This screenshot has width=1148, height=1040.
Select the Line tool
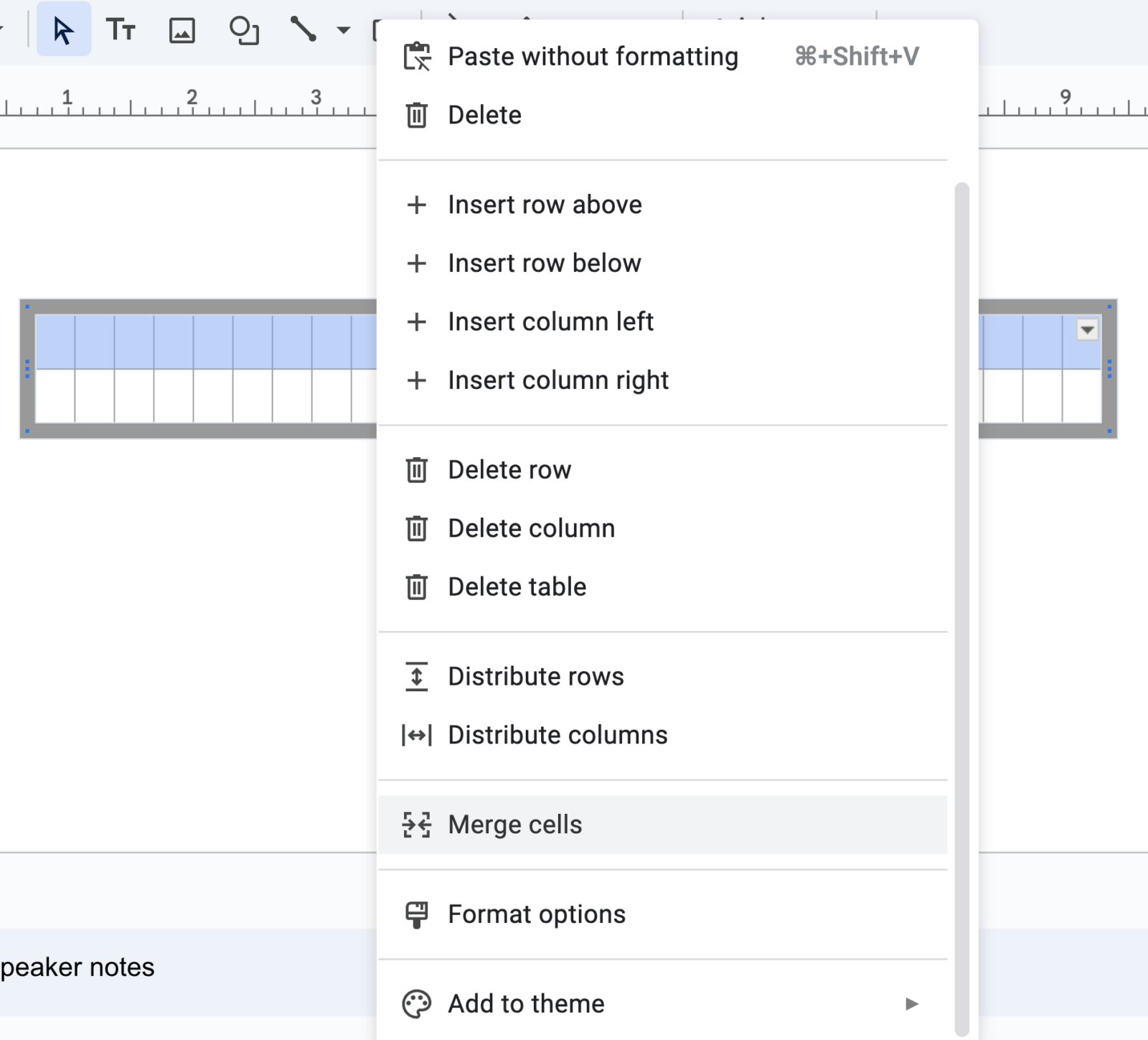pos(303,30)
